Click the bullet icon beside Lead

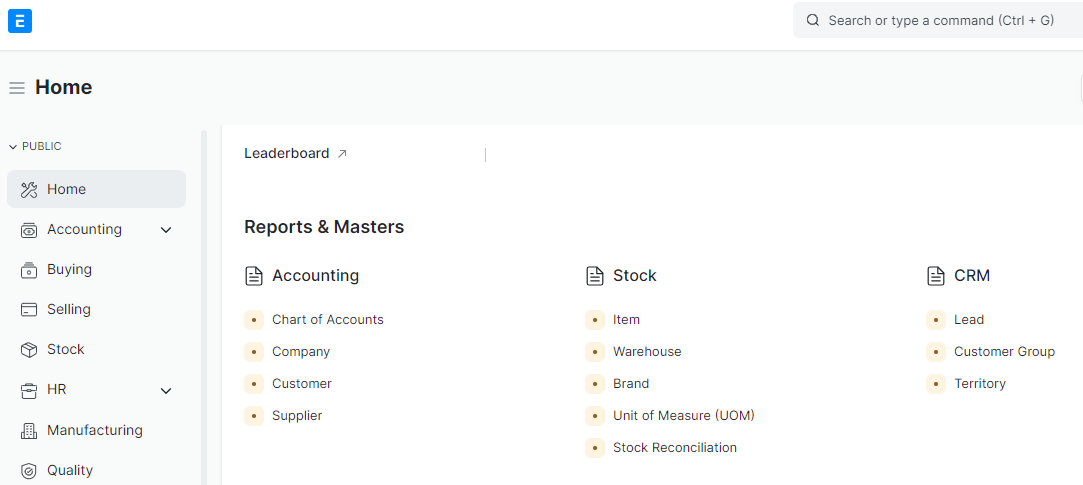[x=936, y=320]
